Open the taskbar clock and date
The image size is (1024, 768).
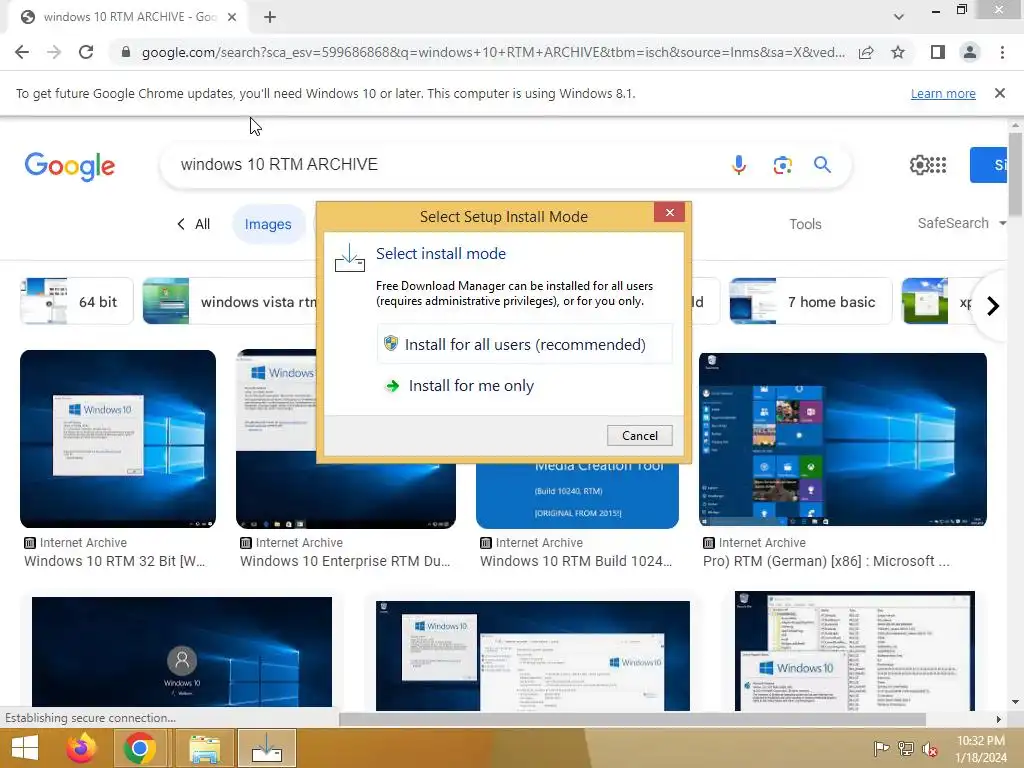pyautogui.click(x=982, y=748)
